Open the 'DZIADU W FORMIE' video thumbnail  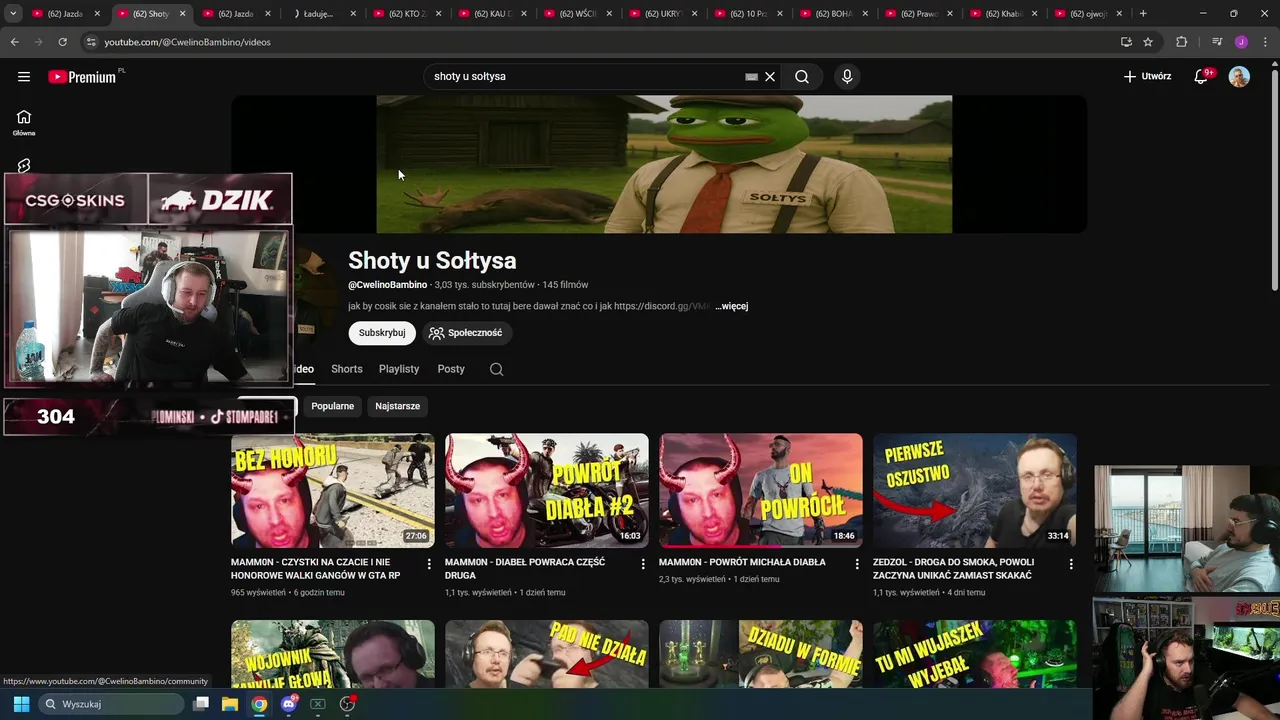pos(761,654)
